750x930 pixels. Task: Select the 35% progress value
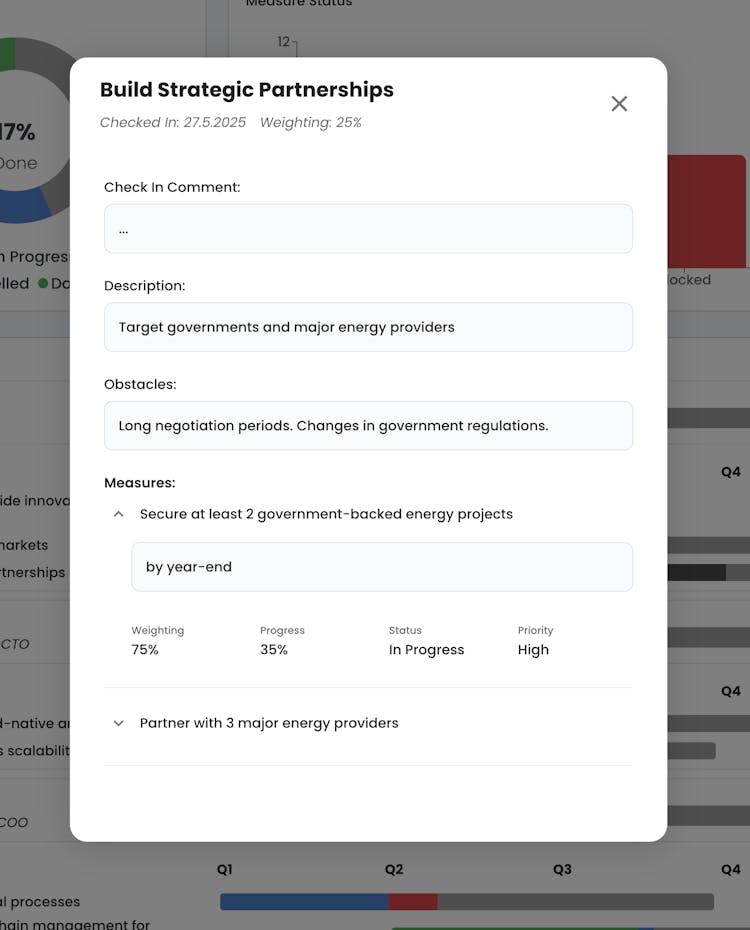[274, 650]
